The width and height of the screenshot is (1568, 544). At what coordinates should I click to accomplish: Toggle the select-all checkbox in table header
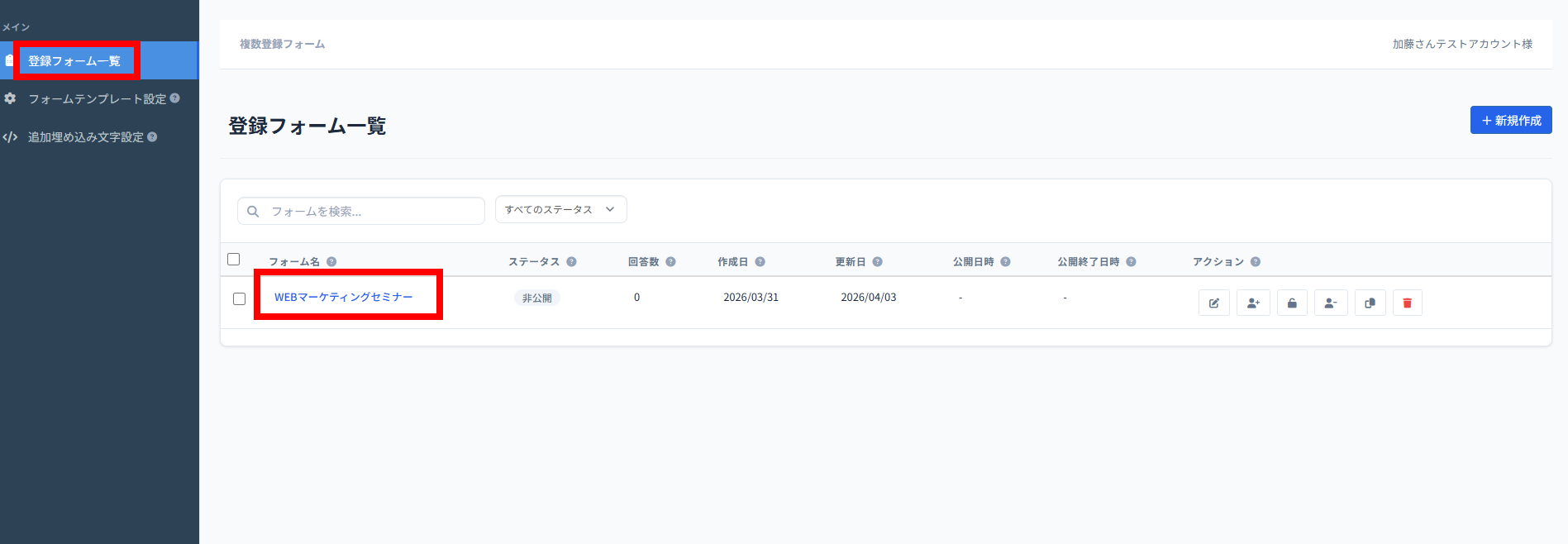(234, 260)
